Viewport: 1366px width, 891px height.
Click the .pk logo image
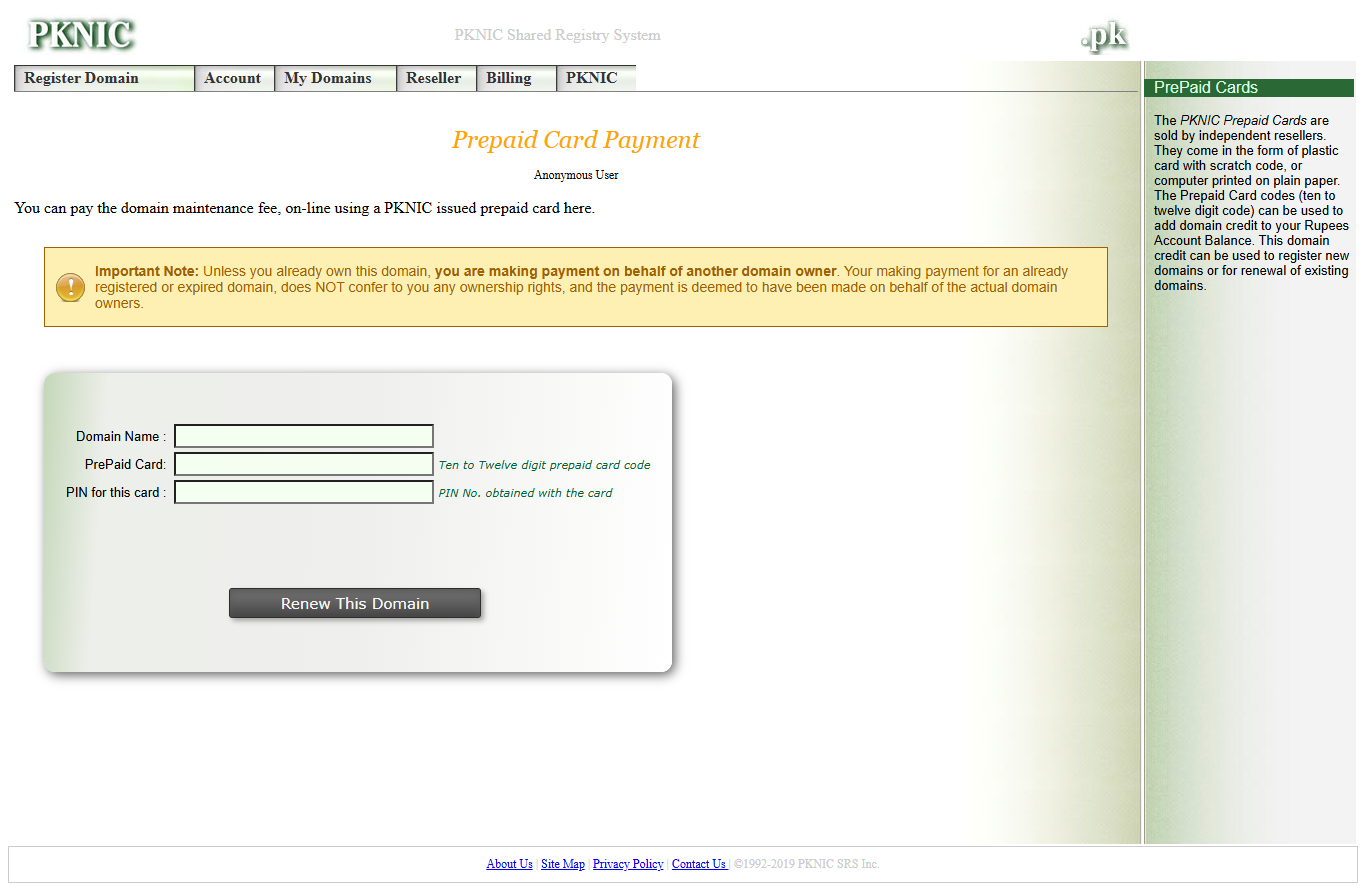(1104, 36)
